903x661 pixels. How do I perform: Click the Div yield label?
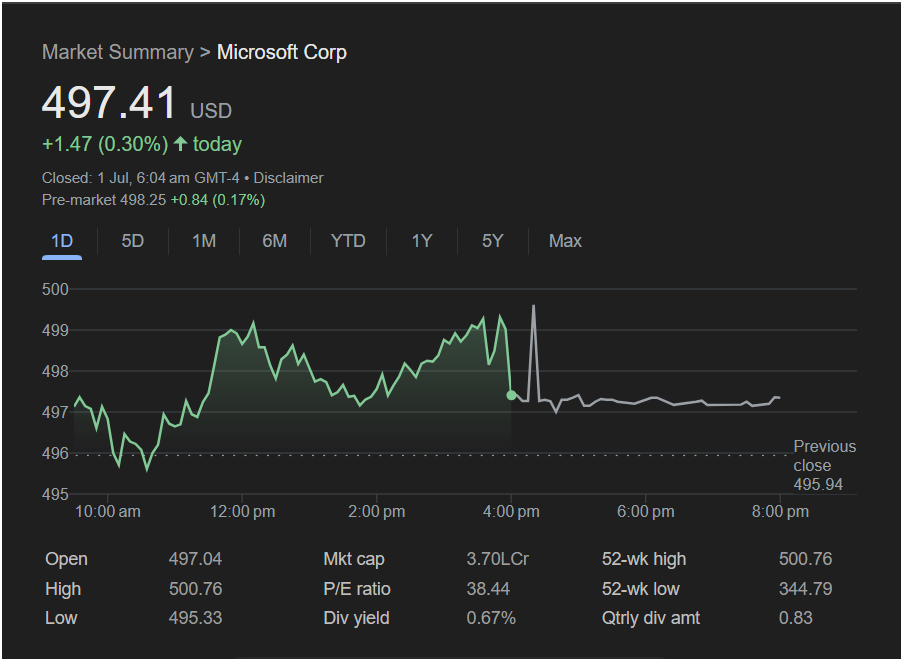[x=356, y=618]
